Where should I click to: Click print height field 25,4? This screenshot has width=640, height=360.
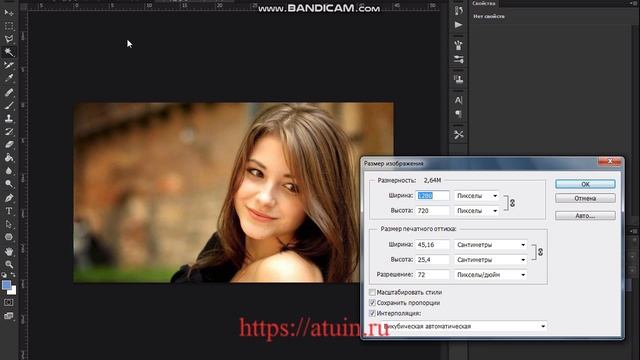pyautogui.click(x=433, y=260)
